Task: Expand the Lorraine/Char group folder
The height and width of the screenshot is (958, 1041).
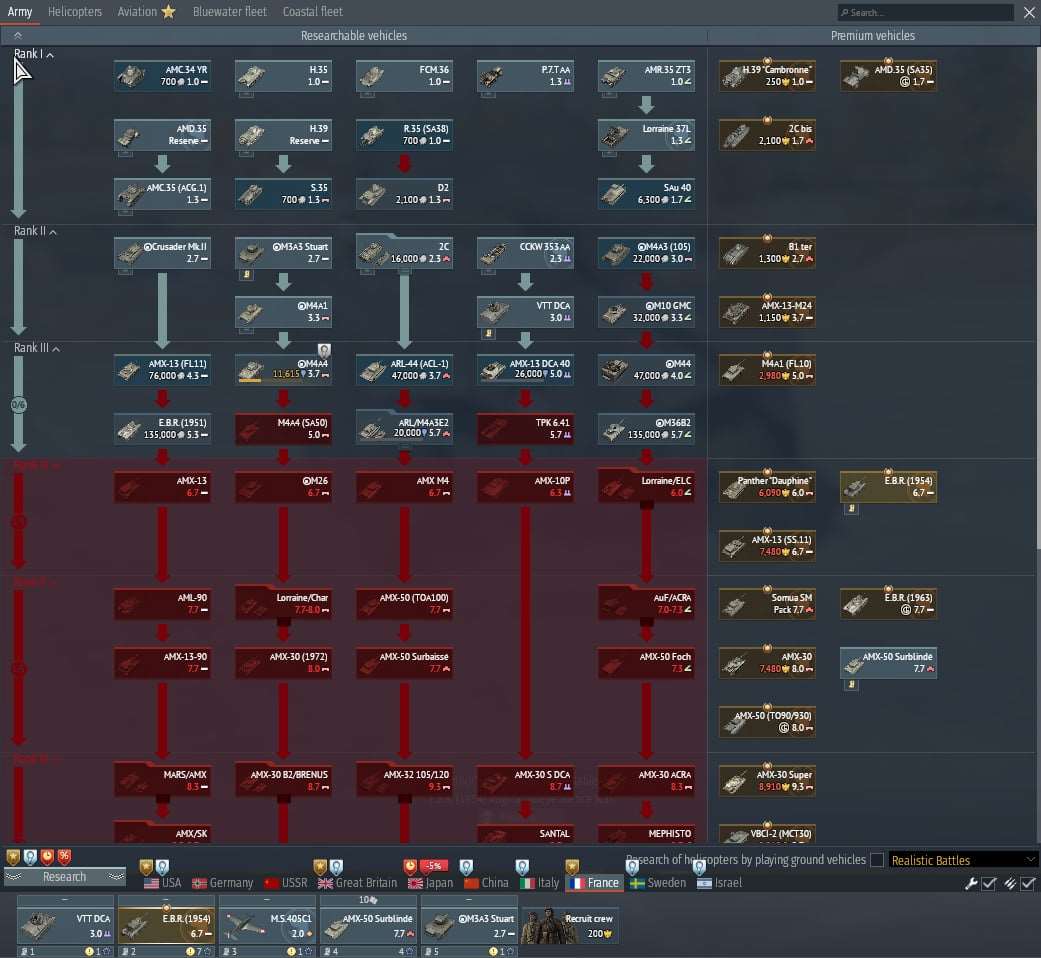Action: pos(283,603)
